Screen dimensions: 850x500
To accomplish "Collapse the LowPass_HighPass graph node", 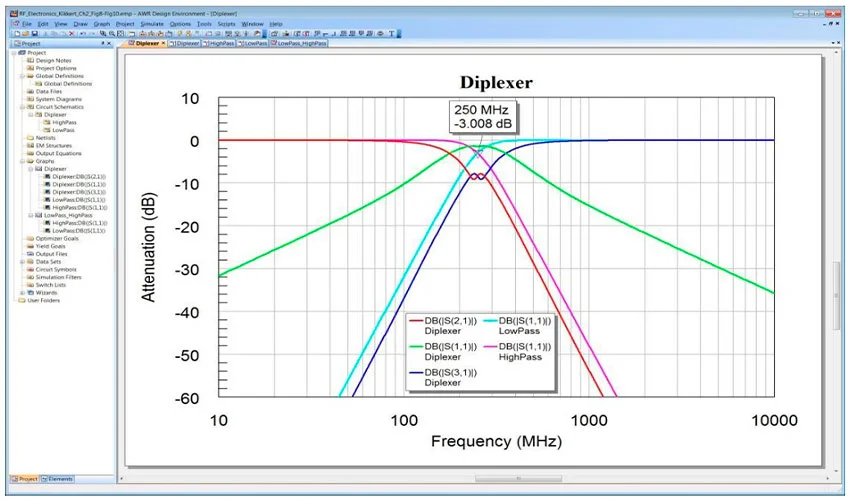I will pos(28,215).
